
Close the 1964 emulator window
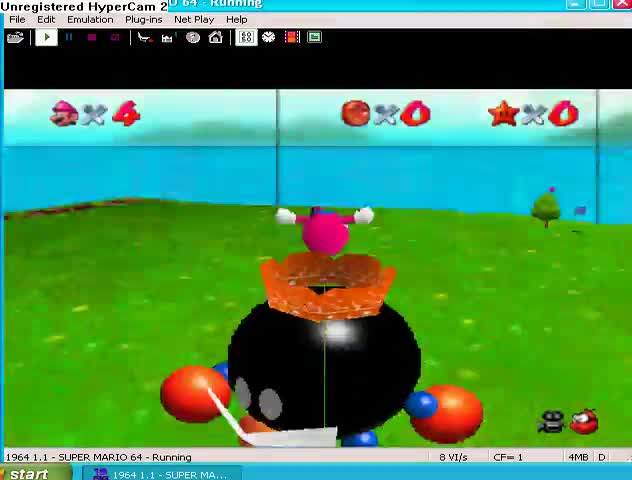tap(622, 4)
